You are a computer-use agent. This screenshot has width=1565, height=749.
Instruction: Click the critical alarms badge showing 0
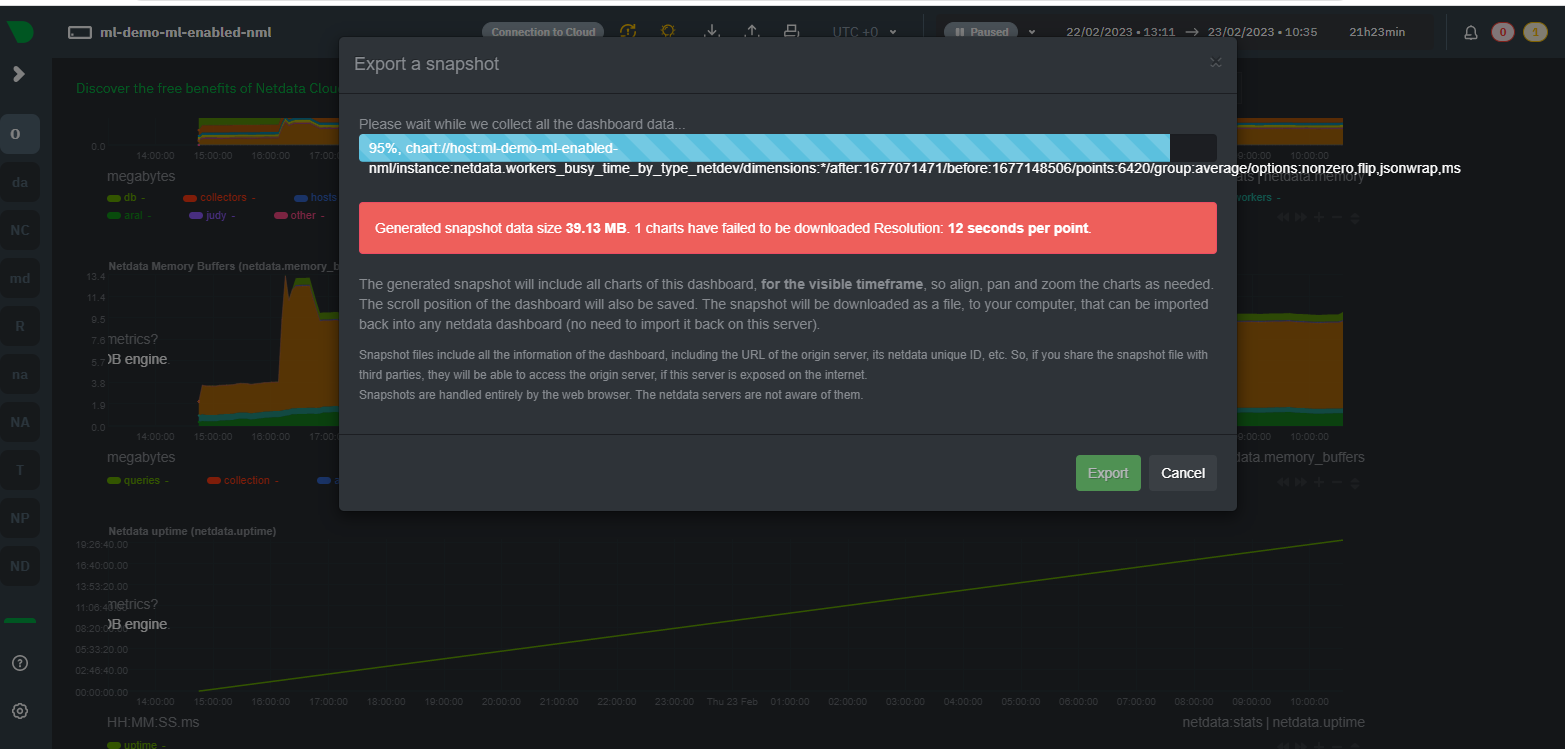click(x=1502, y=31)
